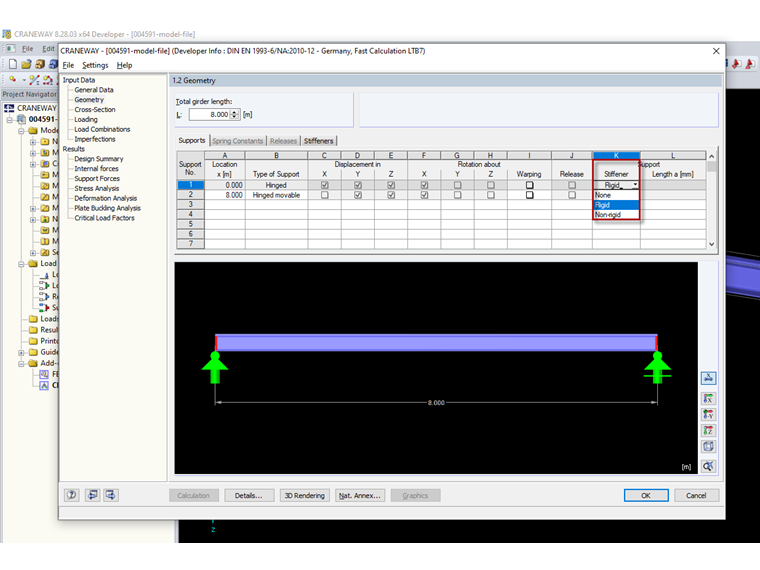Go to previous table via left arrow icon
The width and height of the screenshot is (760, 570).
92,495
